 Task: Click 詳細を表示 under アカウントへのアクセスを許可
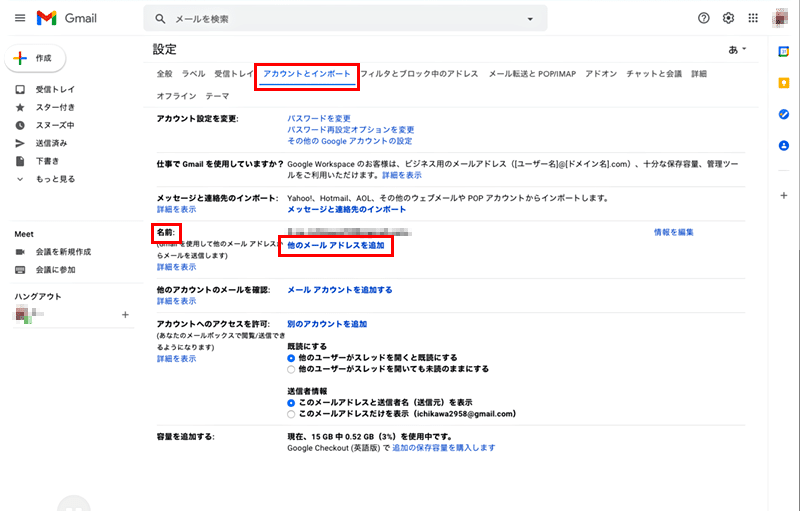176,359
